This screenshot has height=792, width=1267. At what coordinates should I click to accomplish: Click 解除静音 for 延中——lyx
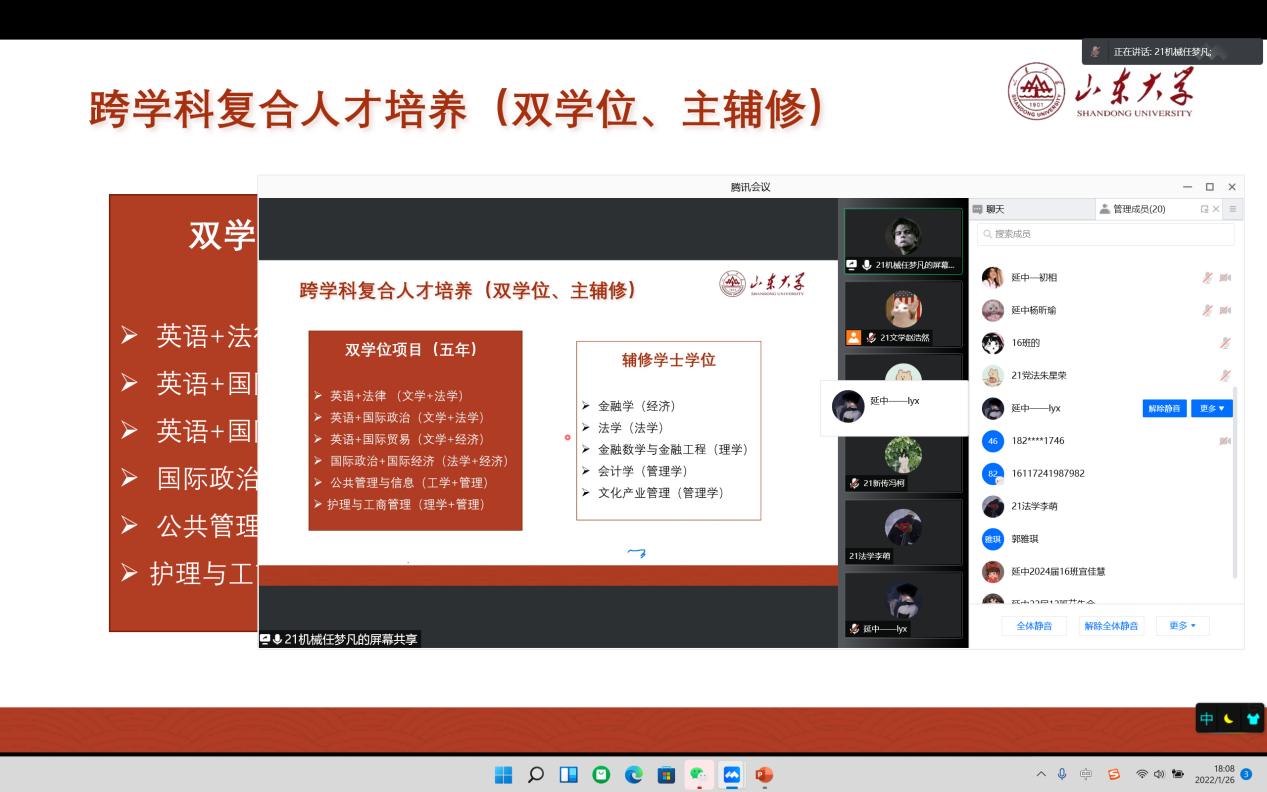[1164, 408]
